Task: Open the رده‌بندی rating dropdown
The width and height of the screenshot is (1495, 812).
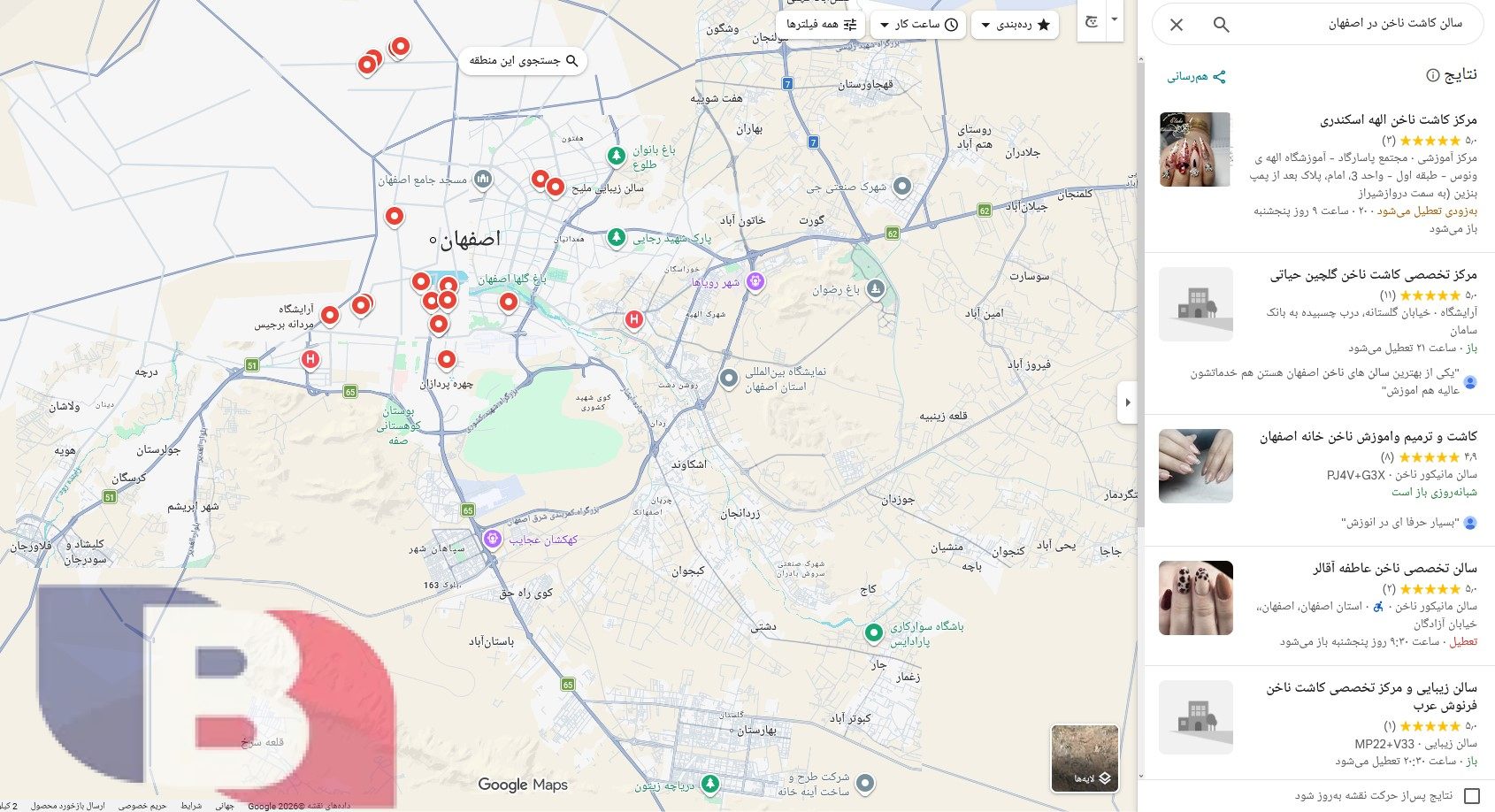Action: [1016, 25]
